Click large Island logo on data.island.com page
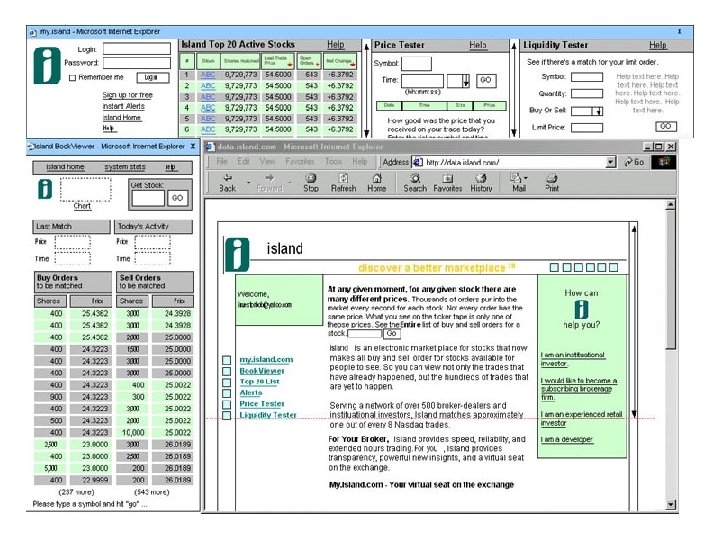This screenshot has height=540, width=720. (x=237, y=254)
